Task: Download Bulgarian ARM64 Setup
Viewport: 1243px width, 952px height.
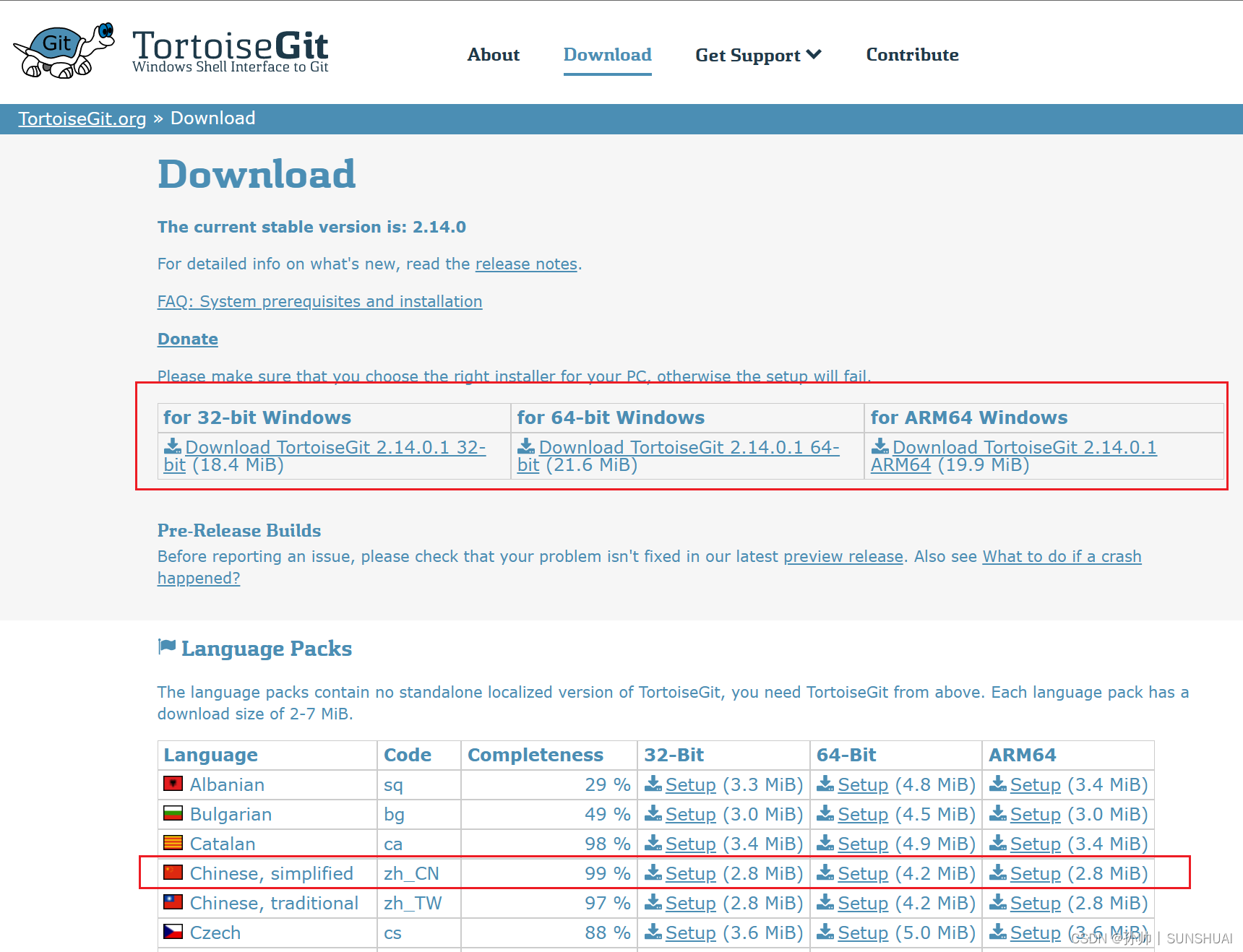Action: pyautogui.click(x=1035, y=815)
